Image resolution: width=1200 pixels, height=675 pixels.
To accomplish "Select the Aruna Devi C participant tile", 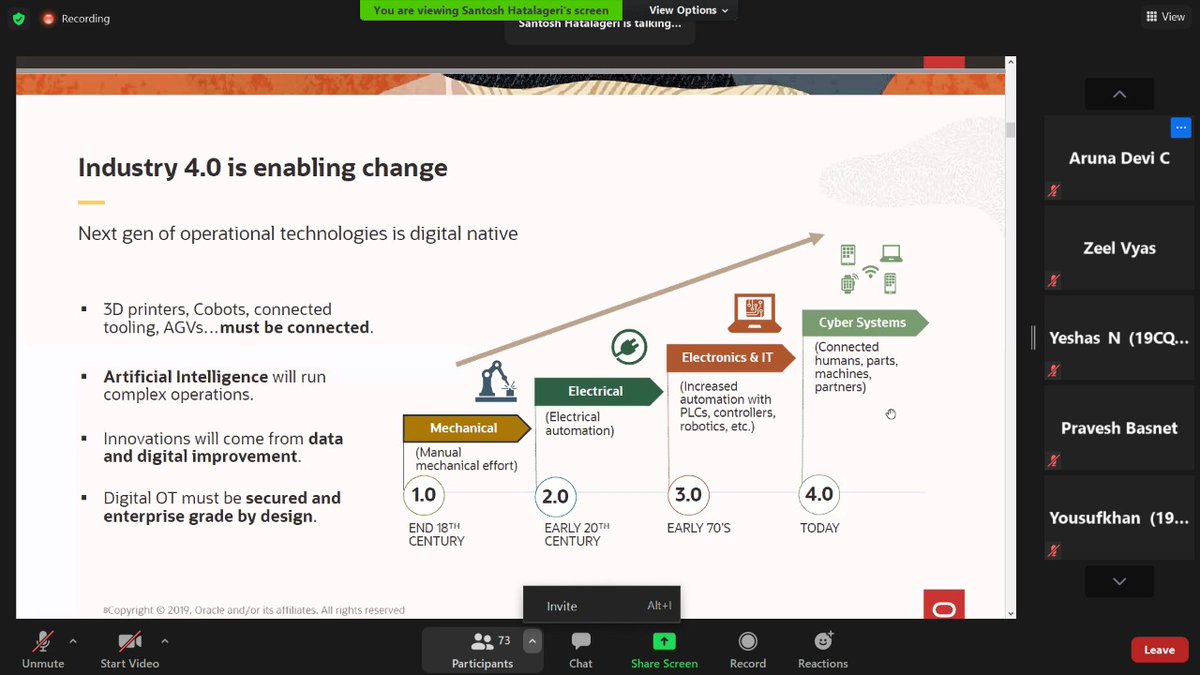I will pos(1119,158).
